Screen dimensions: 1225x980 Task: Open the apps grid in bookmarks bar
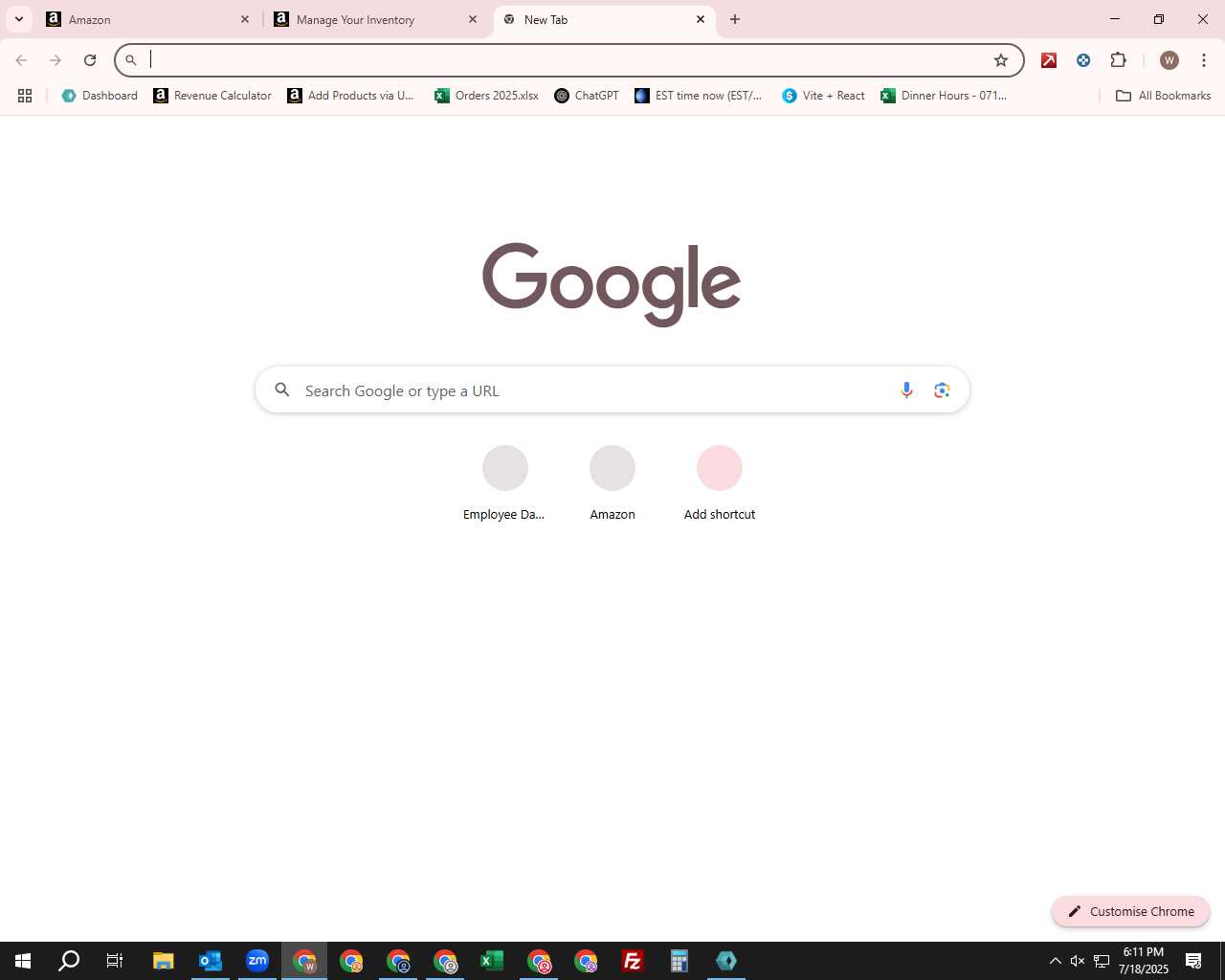pos(25,96)
